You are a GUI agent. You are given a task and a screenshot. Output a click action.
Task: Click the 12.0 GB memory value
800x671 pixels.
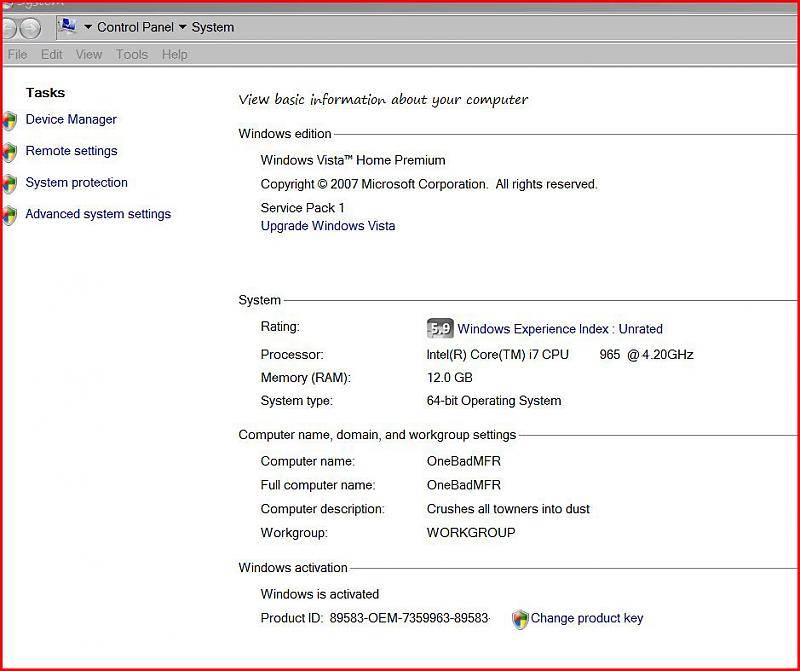pyautogui.click(x=449, y=378)
